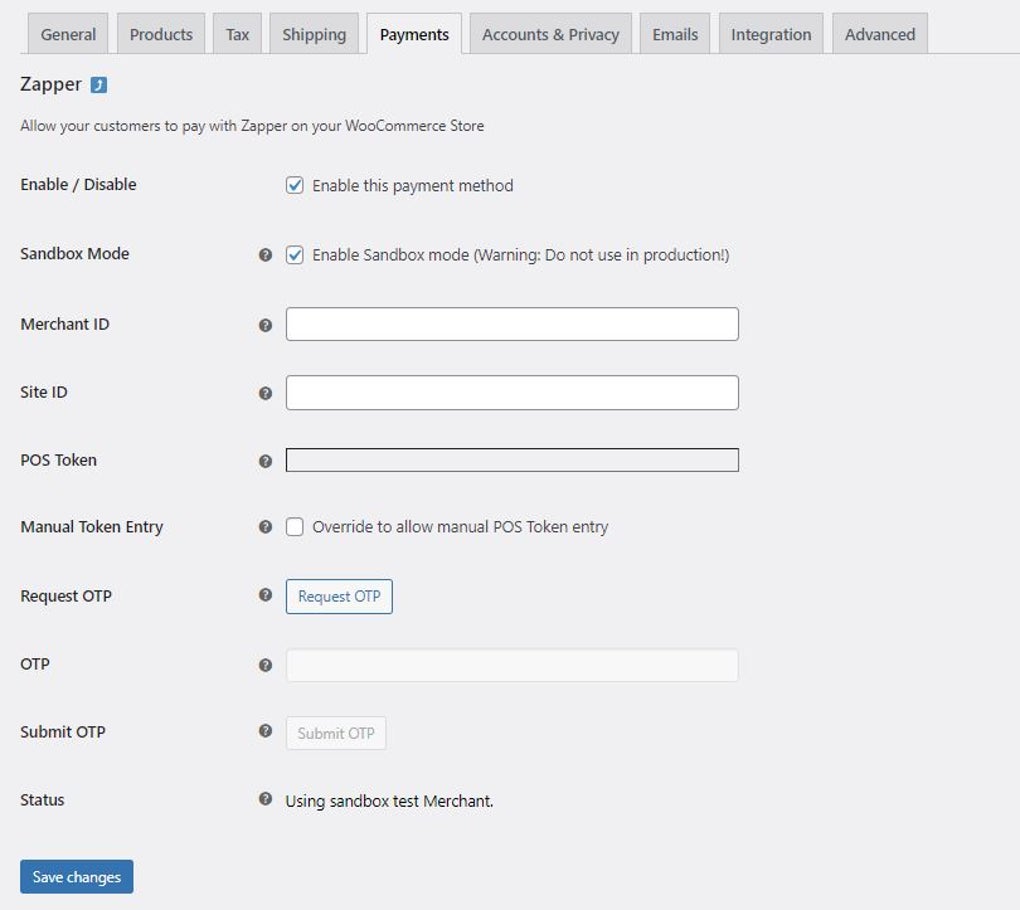
Task: Click the Manual Token Entry help icon
Action: click(264, 527)
